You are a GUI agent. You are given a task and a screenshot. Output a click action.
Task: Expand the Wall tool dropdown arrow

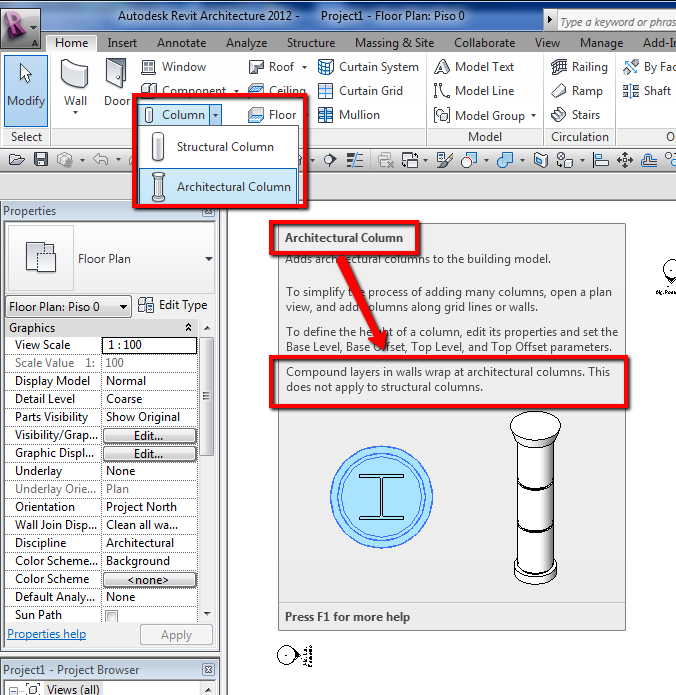tap(75, 113)
